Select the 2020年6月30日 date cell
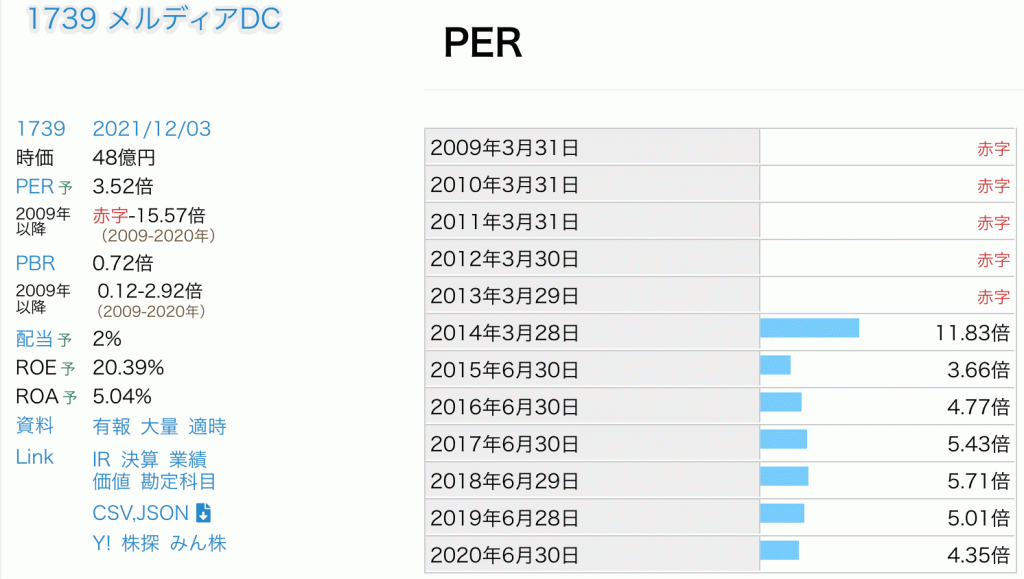This screenshot has width=1024, height=579. click(505, 555)
